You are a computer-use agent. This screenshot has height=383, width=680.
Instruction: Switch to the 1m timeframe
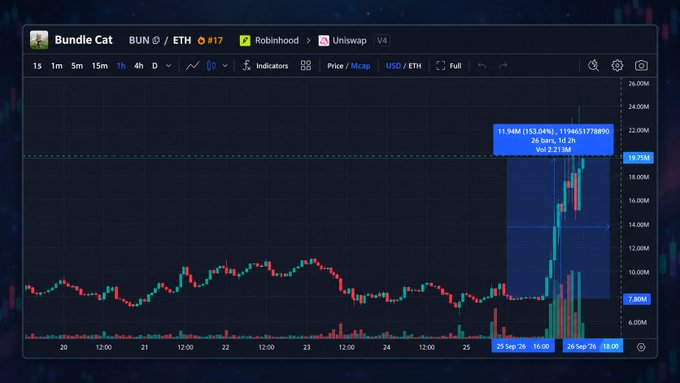click(57, 66)
